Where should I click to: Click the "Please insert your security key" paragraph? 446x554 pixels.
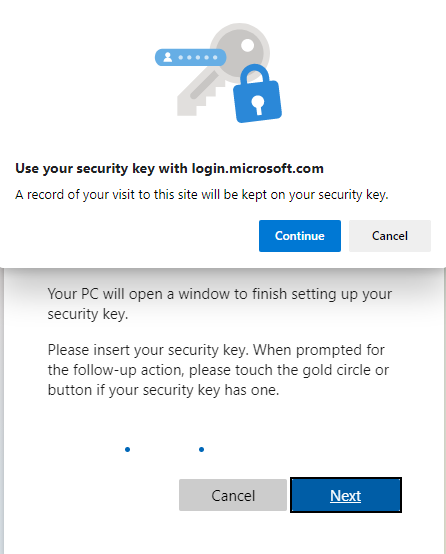click(218, 370)
